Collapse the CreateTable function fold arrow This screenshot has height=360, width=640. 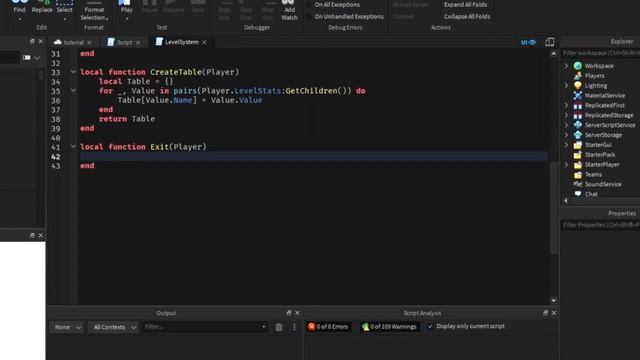pos(73,72)
